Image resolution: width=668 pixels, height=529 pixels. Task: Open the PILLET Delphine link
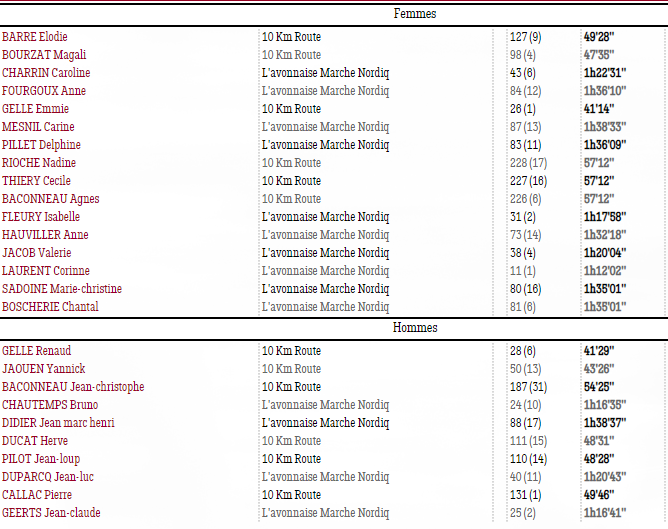[x=41, y=145]
